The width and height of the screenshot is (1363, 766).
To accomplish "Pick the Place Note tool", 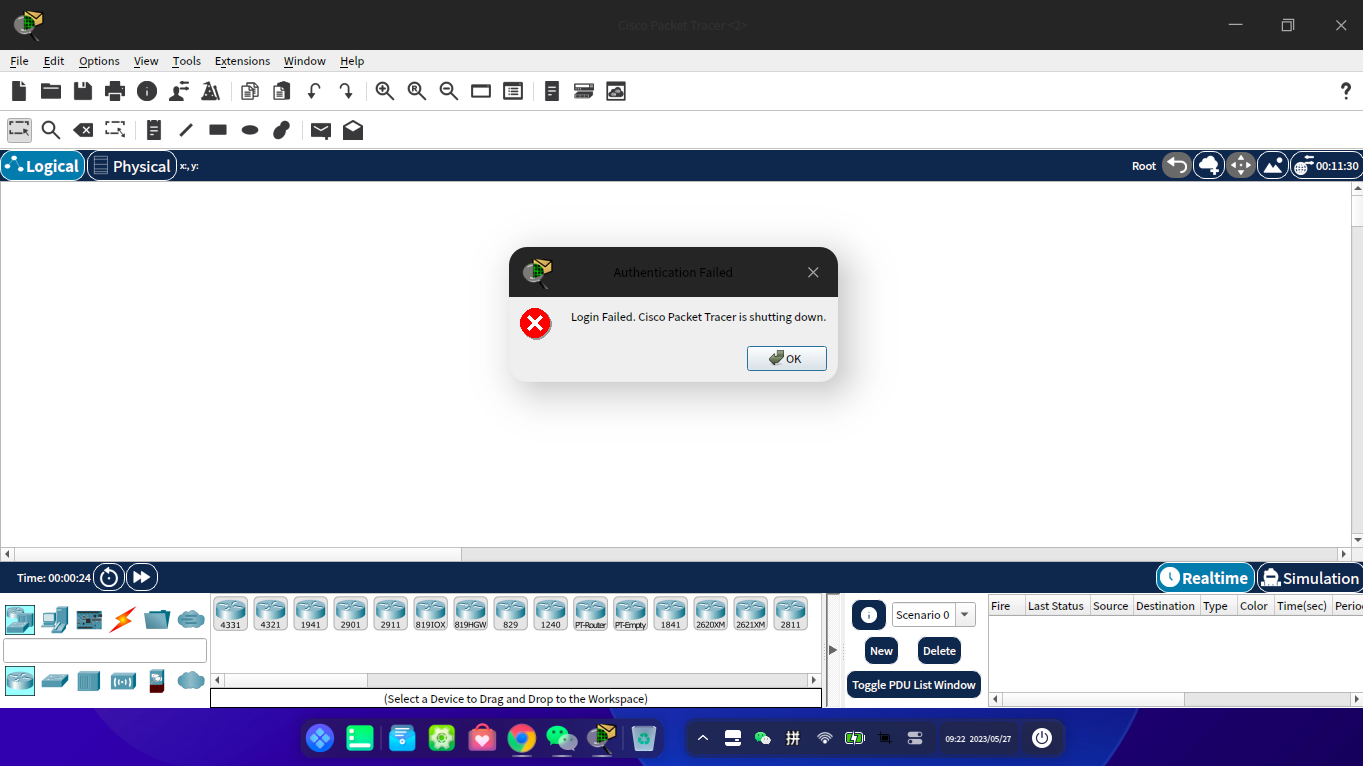I will pyautogui.click(x=154, y=130).
